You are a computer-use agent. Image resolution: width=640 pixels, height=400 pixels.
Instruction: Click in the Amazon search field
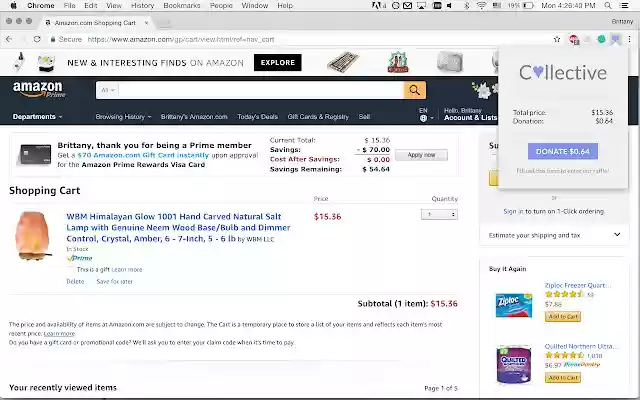[261, 90]
